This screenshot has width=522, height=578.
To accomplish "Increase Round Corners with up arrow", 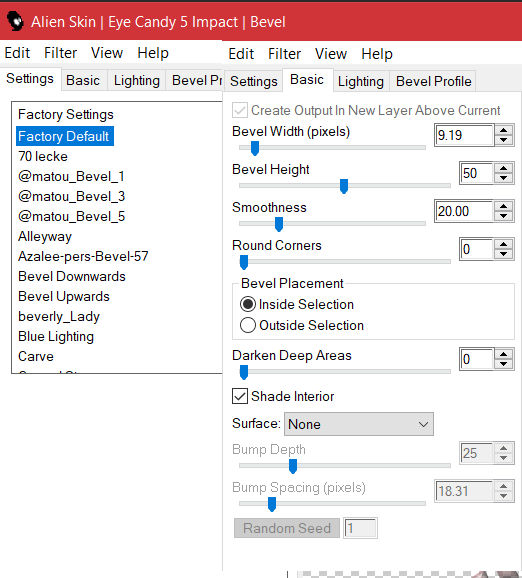I will (x=504, y=244).
